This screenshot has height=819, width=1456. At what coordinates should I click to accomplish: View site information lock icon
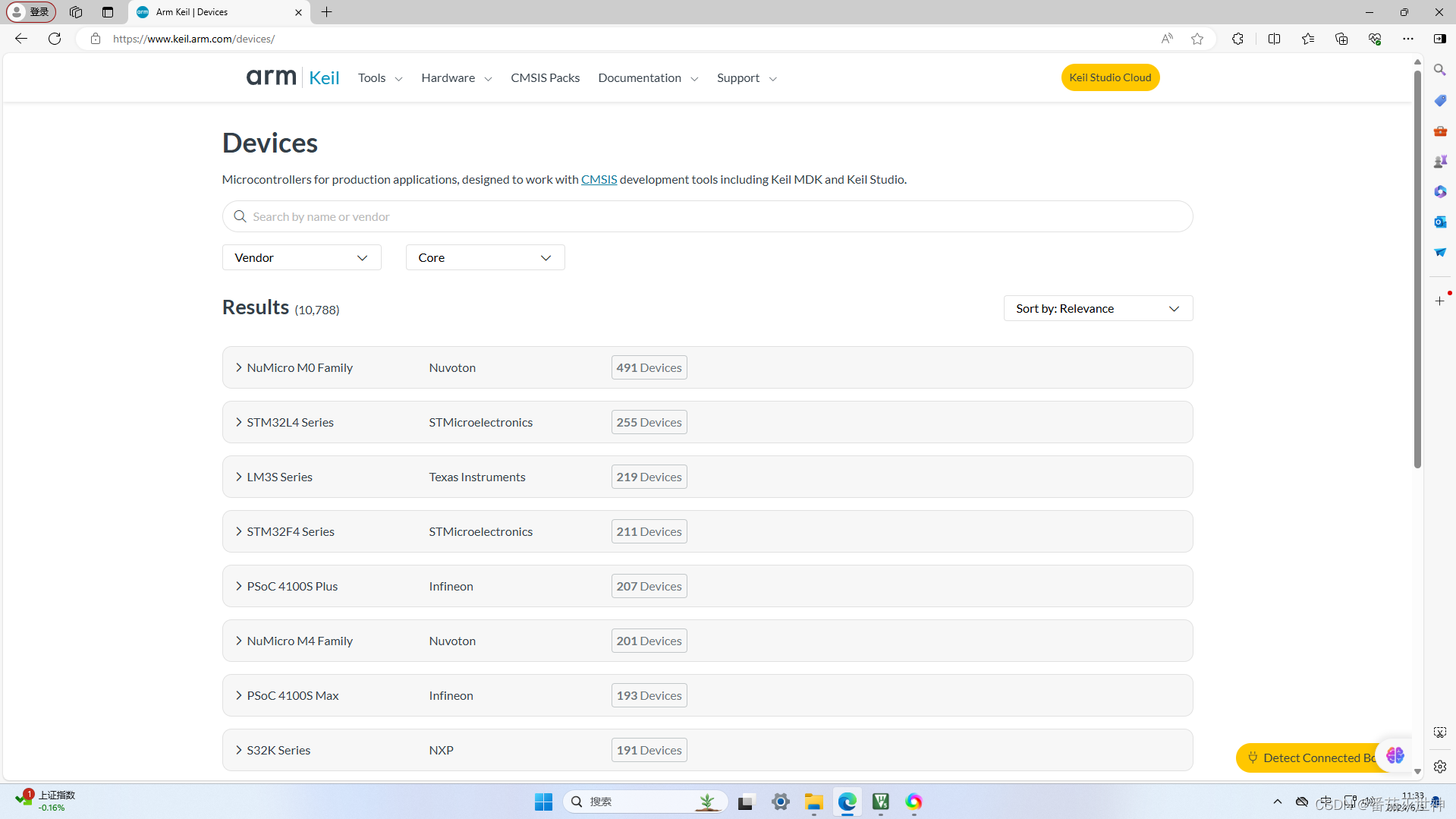coord(96,39)
